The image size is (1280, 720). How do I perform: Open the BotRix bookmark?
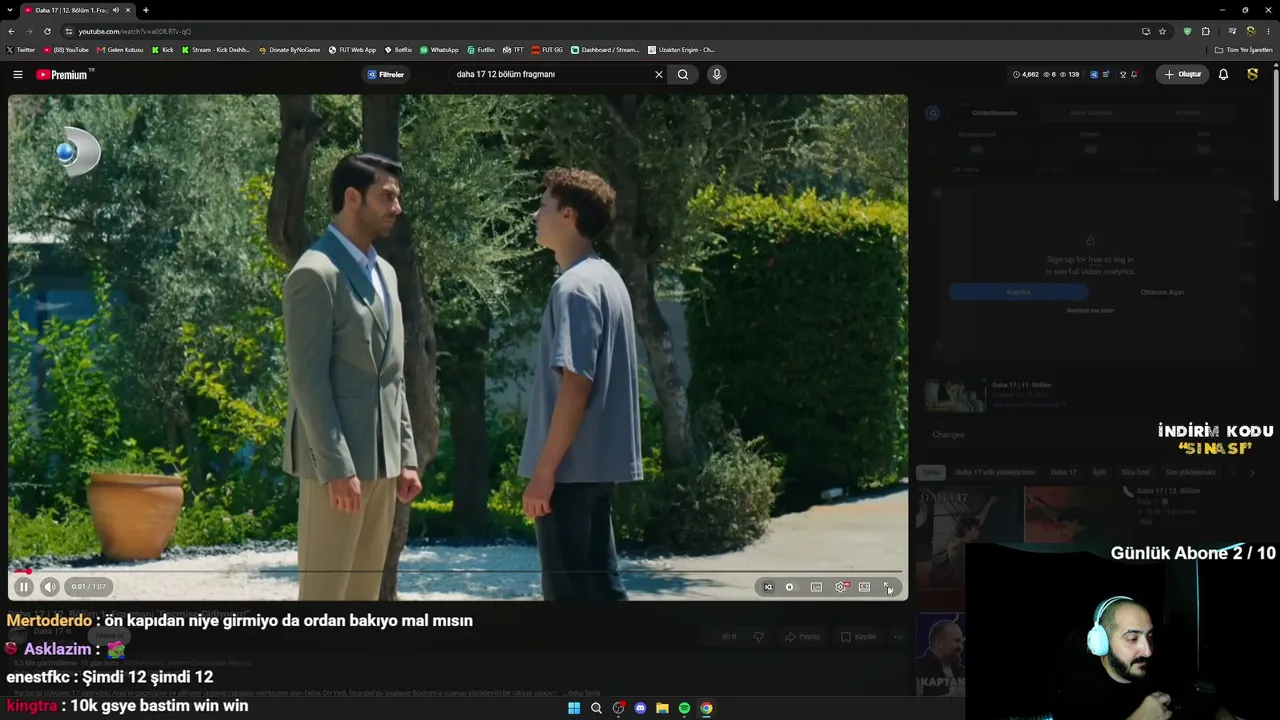398,50
